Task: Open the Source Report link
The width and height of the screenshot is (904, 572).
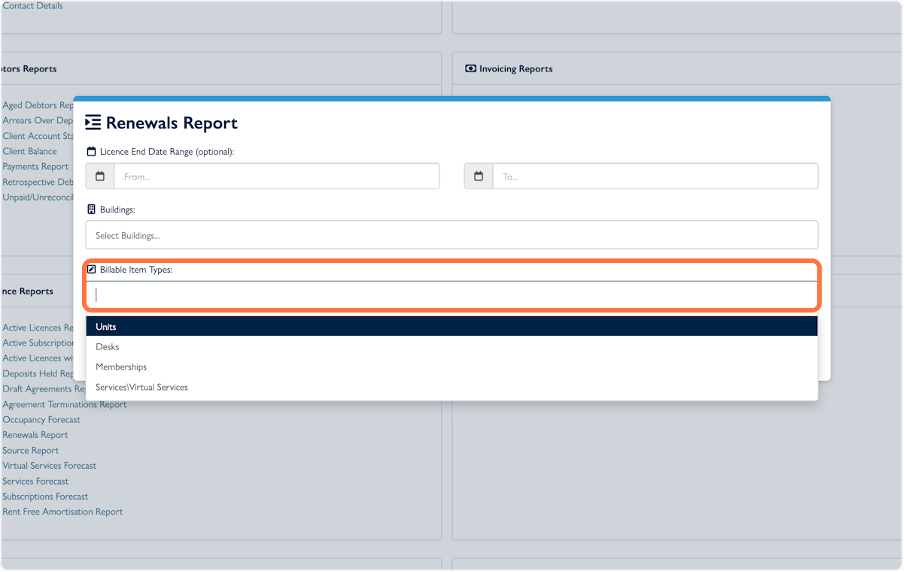Action: tap(30, 451)
